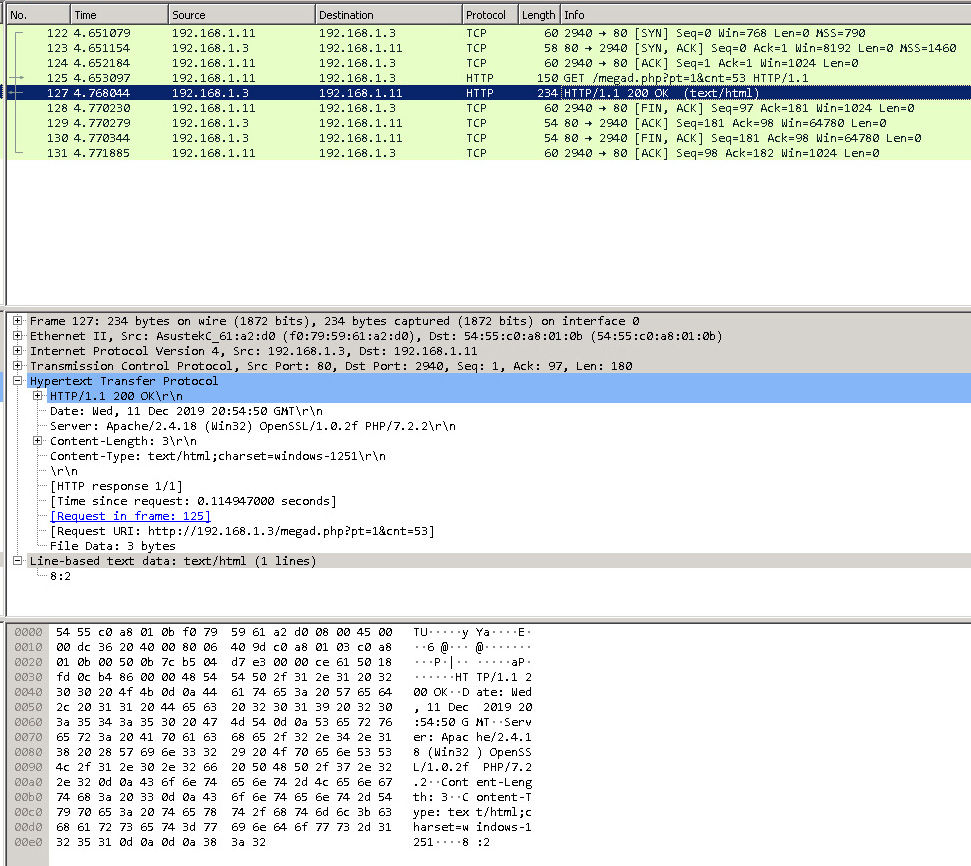Image resolution: width=971 pixels, height=866 pixels.
Task: Select the Content-Type: text/html header line
Action: coord(217,456)
